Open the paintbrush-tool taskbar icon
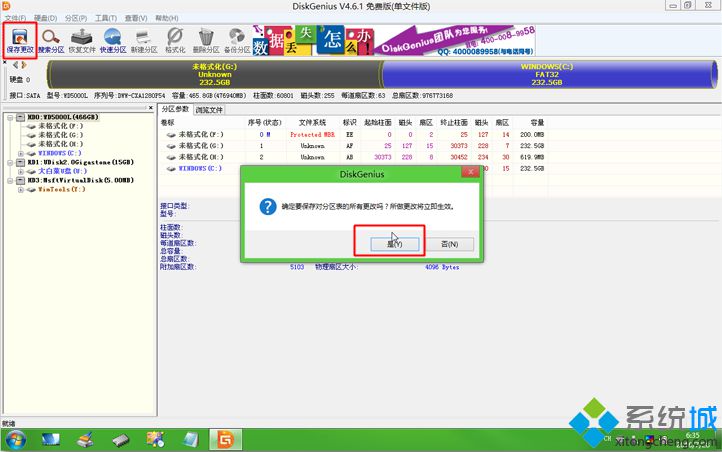Image resolution: width=722 pixels, height=452 pixels. (85, 440)
